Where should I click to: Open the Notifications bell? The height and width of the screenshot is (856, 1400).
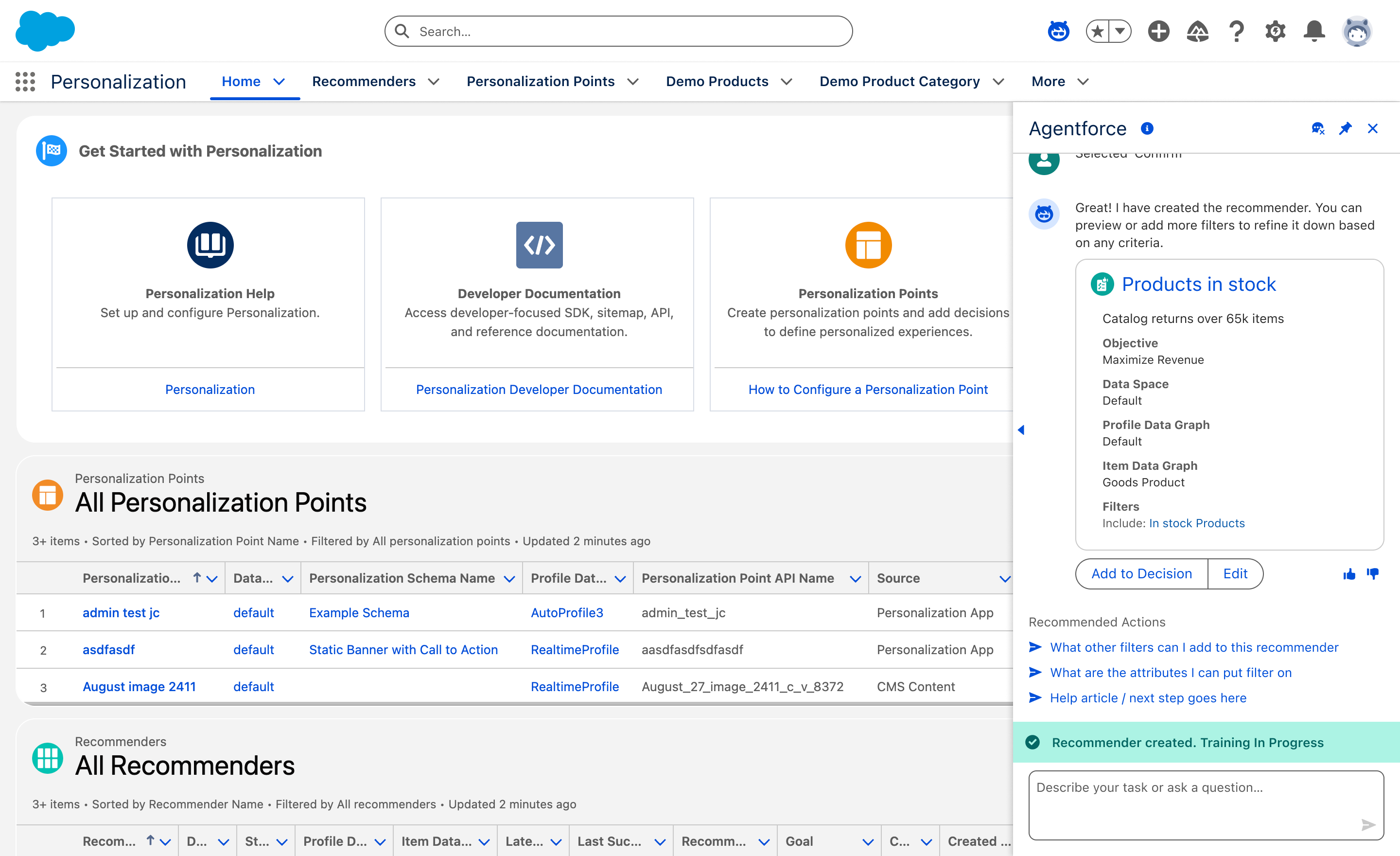pyautogui.click(x=1314, y=31)
